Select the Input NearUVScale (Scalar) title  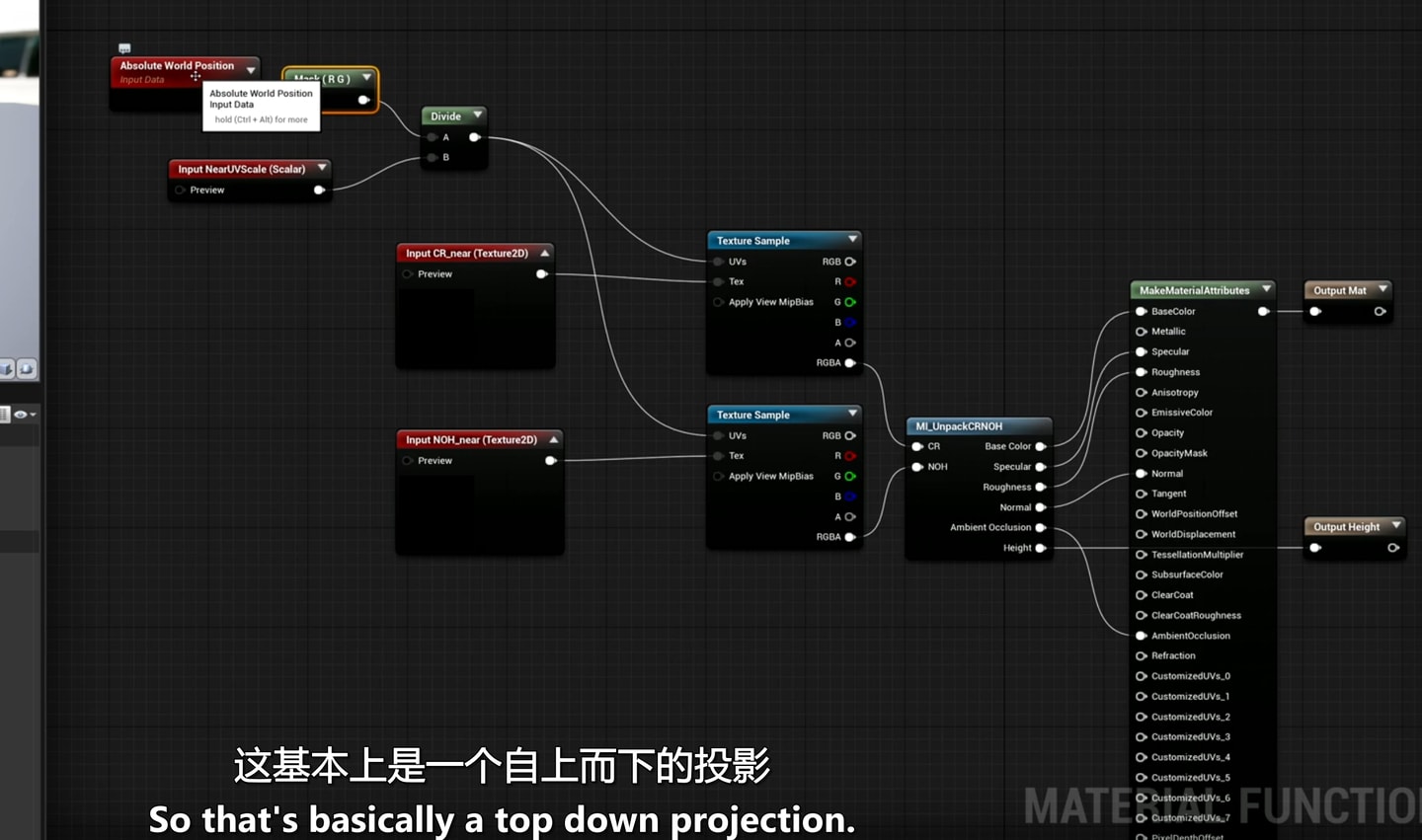point(242,169)
